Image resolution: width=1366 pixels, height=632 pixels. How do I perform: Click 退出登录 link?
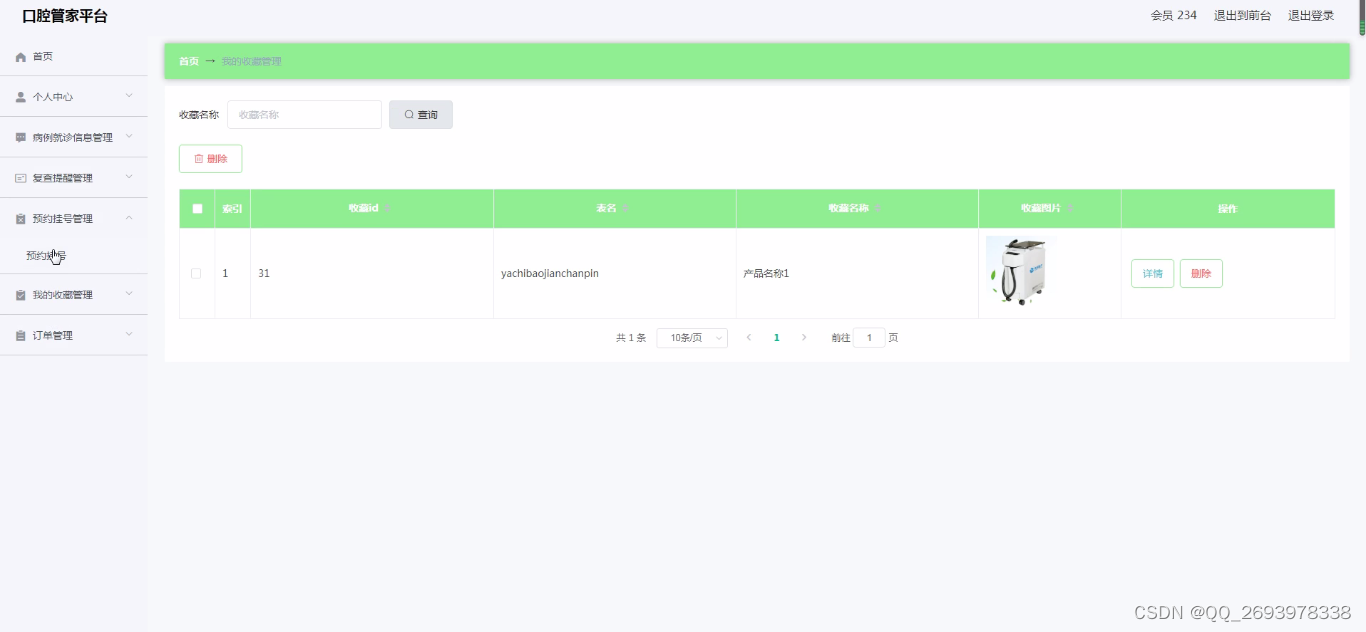coord(1311,15)
